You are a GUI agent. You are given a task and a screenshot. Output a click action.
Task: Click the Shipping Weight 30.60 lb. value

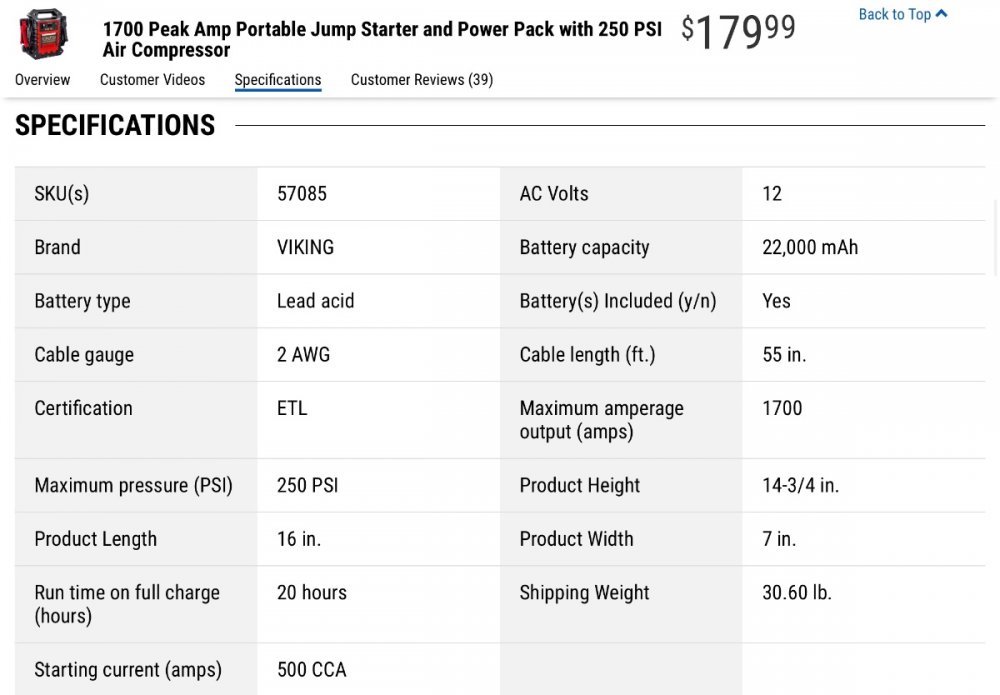[797, 593]
